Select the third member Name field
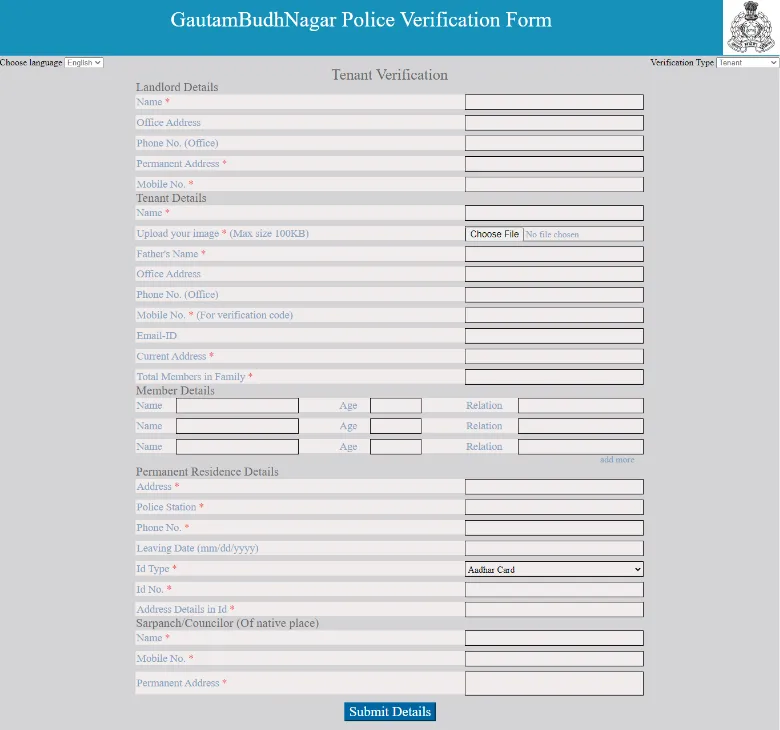The width and height of the screenshot is (780, 730). (237, 447)
